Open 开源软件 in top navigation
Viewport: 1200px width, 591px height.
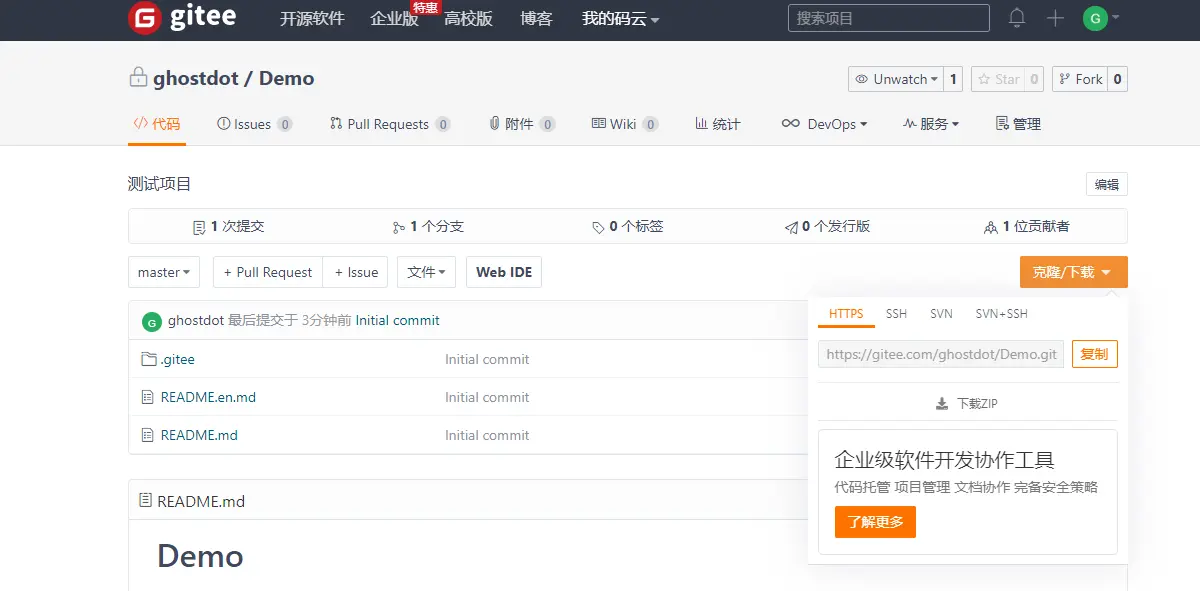(x=312, y=19)
